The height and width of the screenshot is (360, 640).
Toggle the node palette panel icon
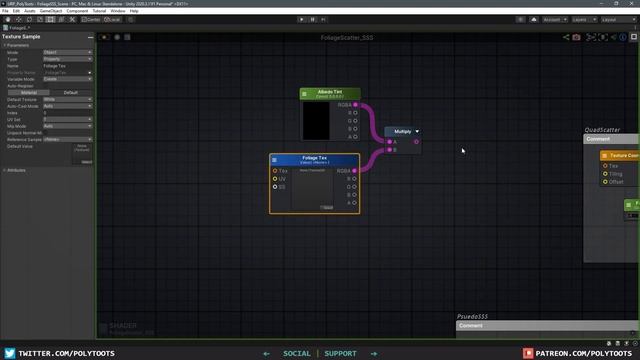coord(634,37)
